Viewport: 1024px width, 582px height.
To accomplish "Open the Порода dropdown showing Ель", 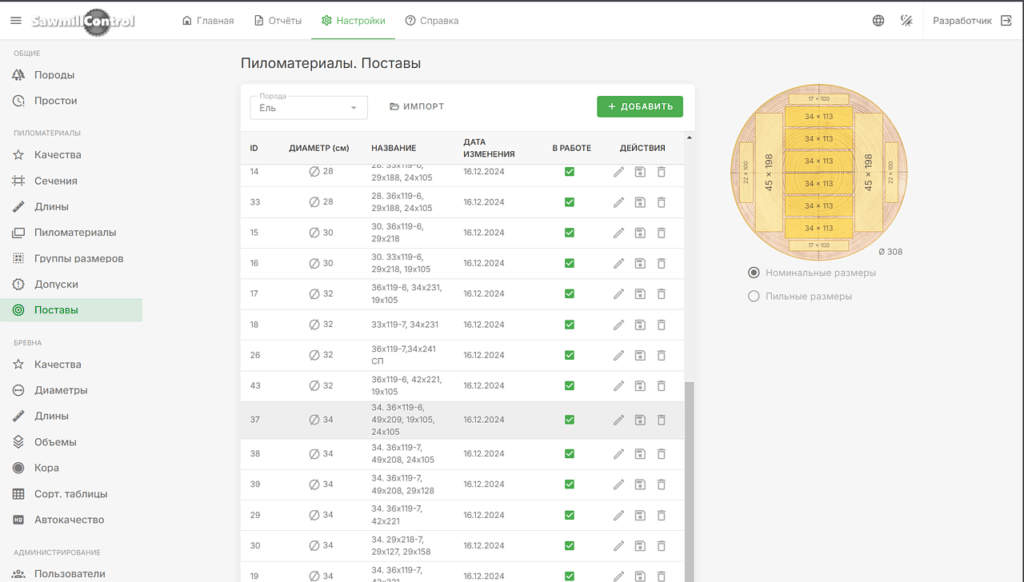I will pyautogui.click(x=308, y=107).
